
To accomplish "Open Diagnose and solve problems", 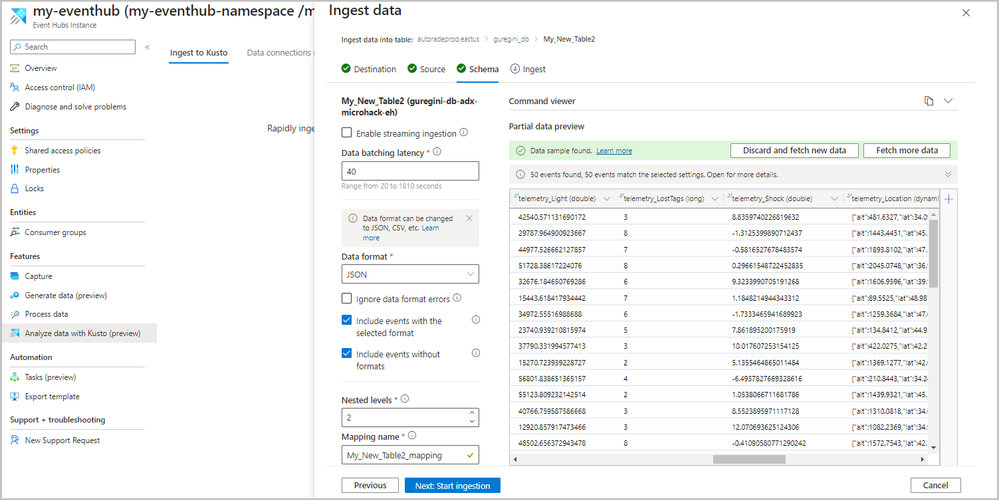I will [x=75, y=106].
